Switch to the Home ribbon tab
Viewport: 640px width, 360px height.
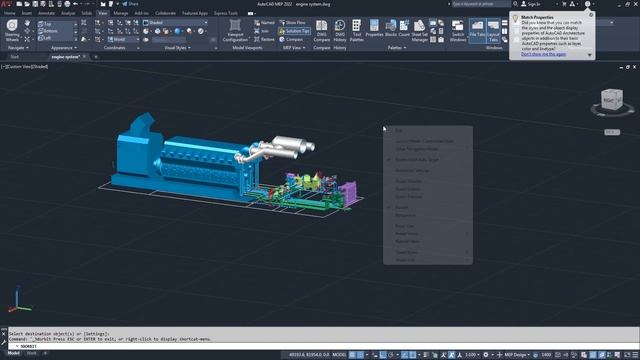tap(10, 13)
